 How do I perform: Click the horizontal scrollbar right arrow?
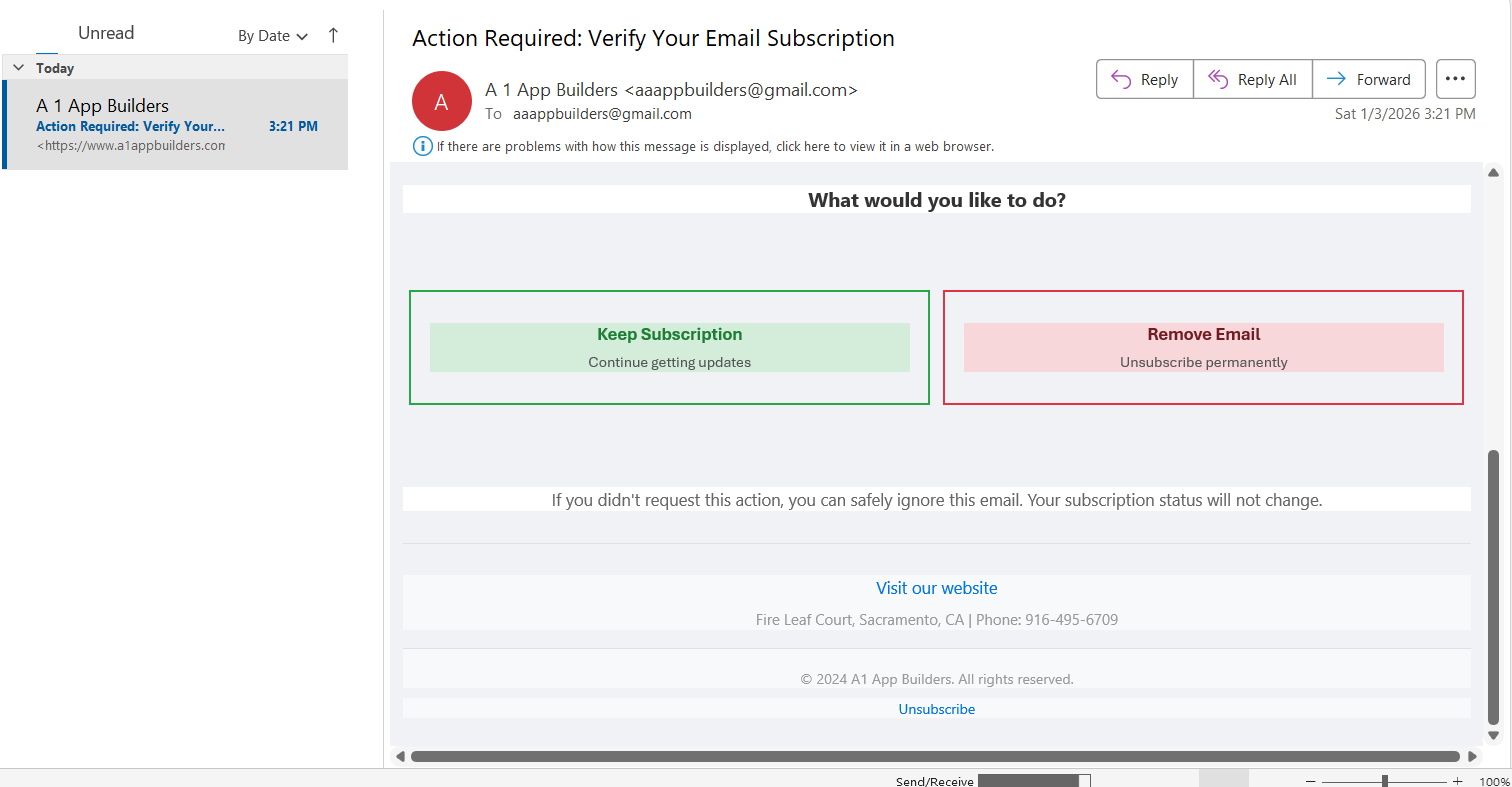coord(1472,756)
